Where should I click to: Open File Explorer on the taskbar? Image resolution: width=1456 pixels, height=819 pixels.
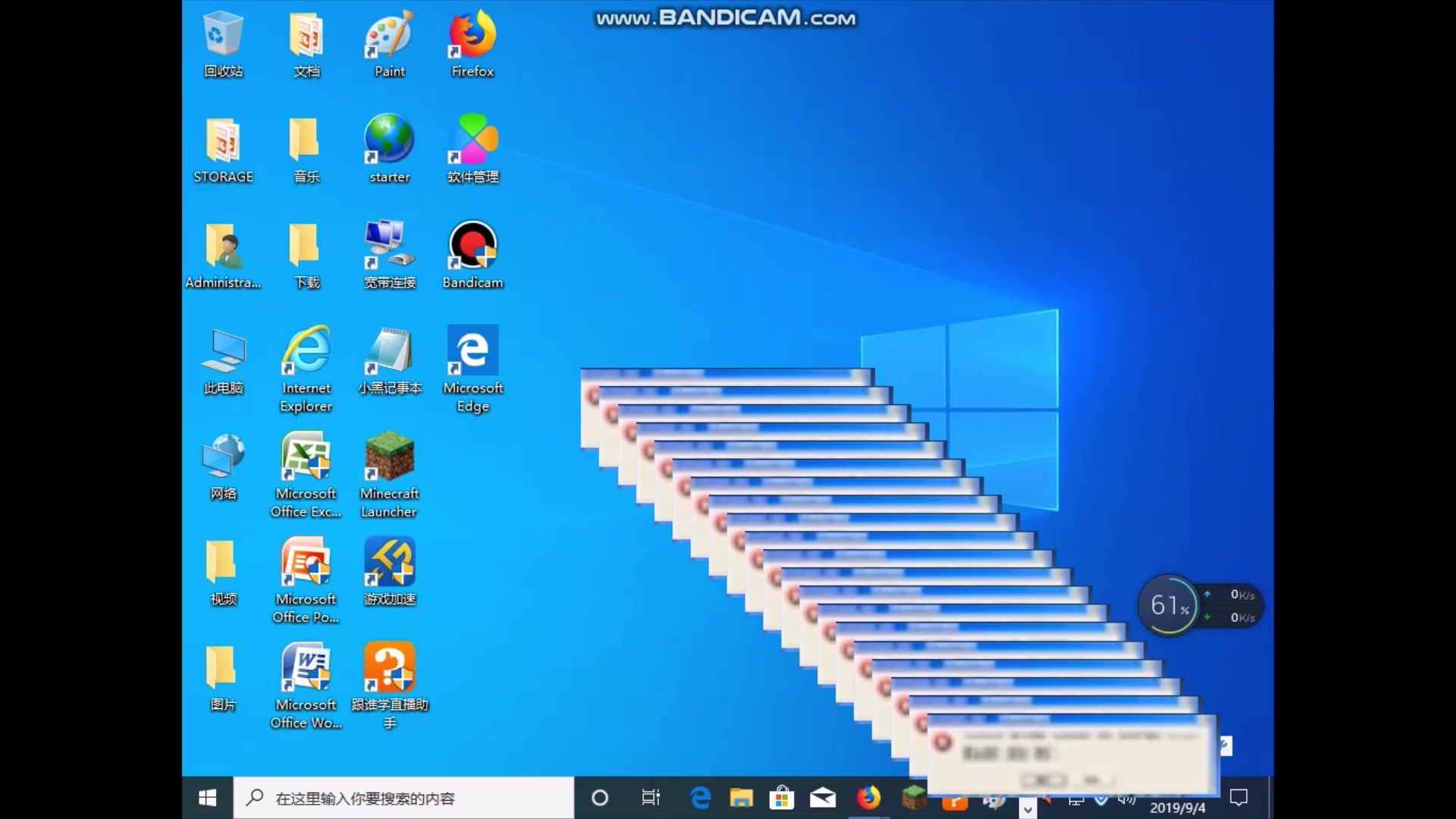coord(741,798)
